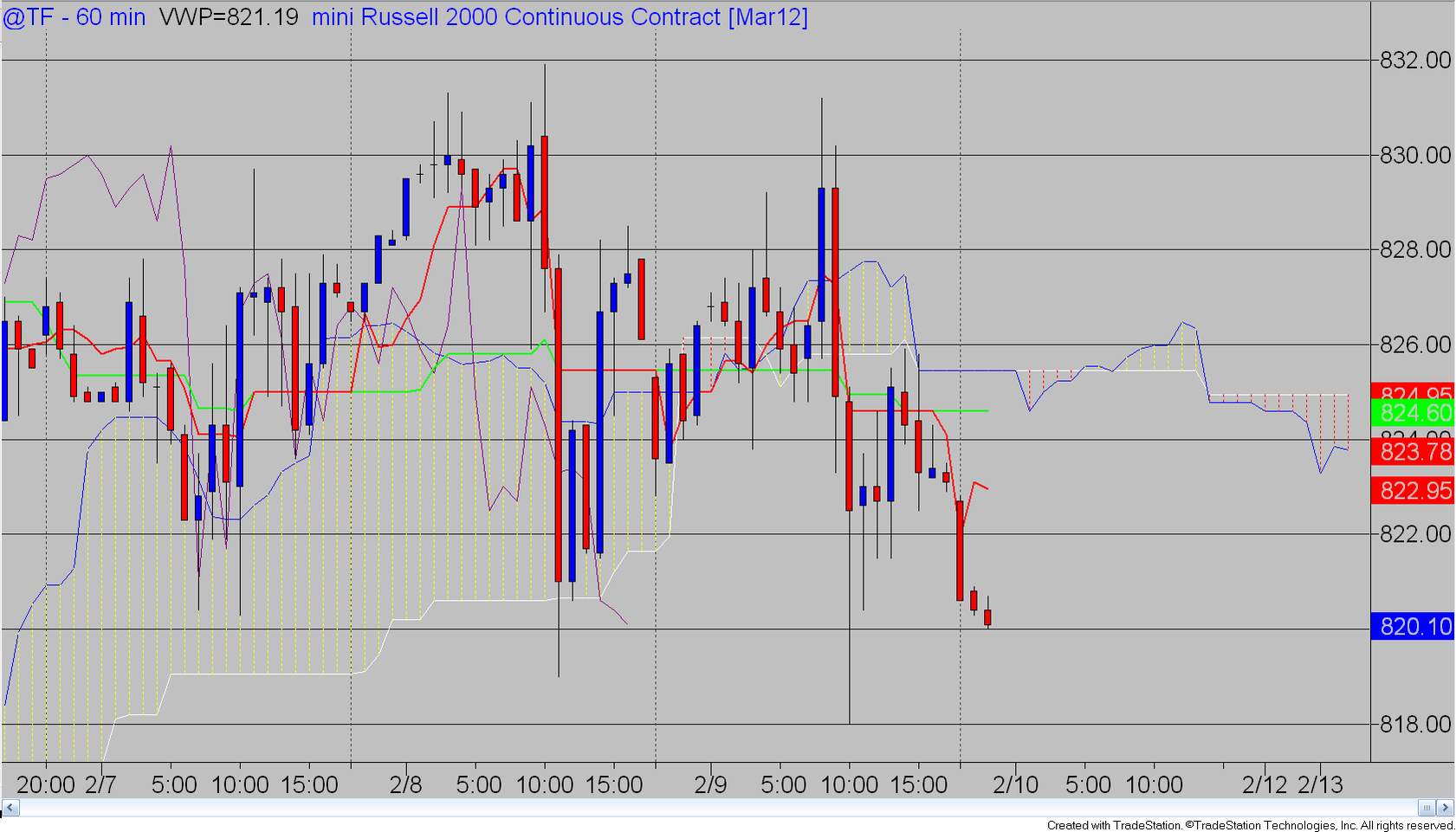The image size is (1456, 832).
Task: Select the green 824.60 price marker
Action: 1413,413
